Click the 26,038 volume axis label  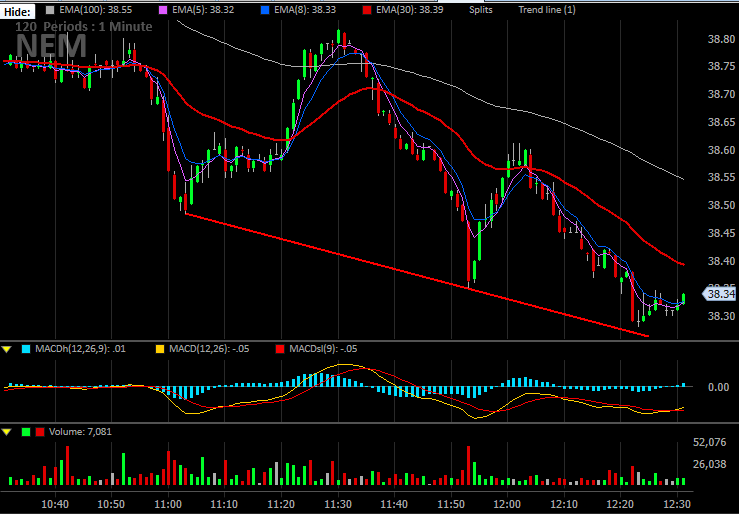(709, 465)
